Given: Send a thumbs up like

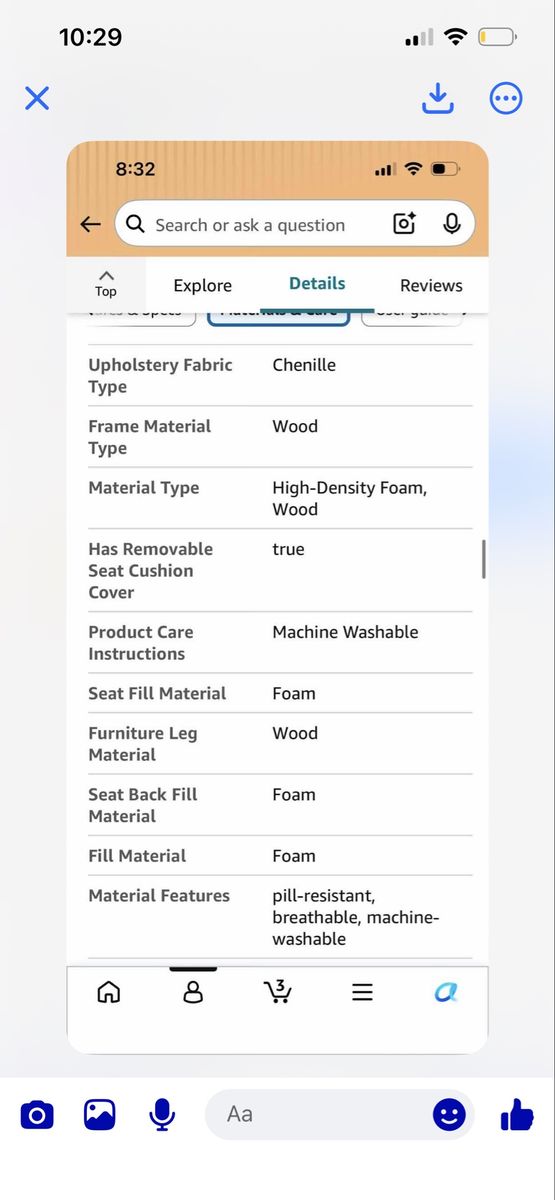Looking at the screenshot, I should click(517, 1113).
